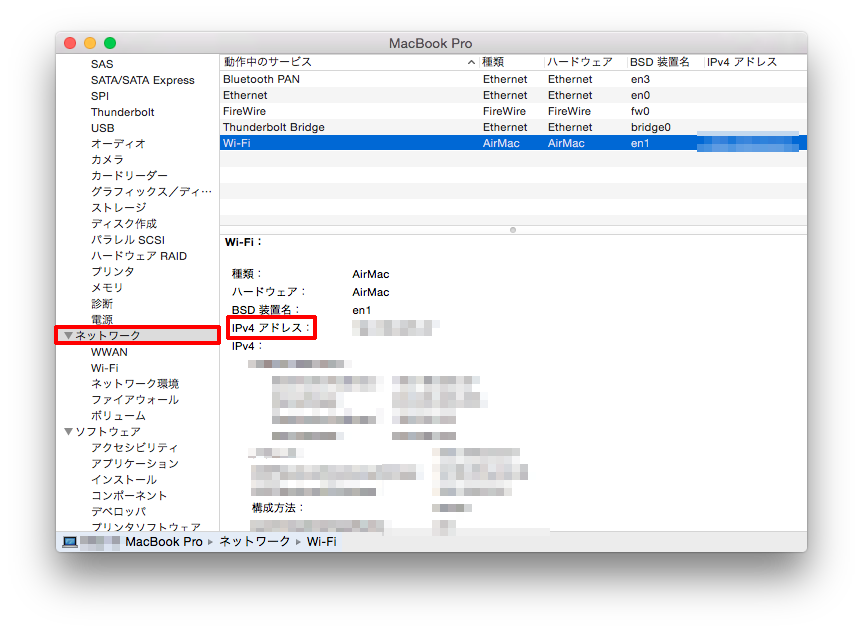Select 電源 in the sidebar
The image size is (863, 632).
pyautogui.click(x=102, y=319)
